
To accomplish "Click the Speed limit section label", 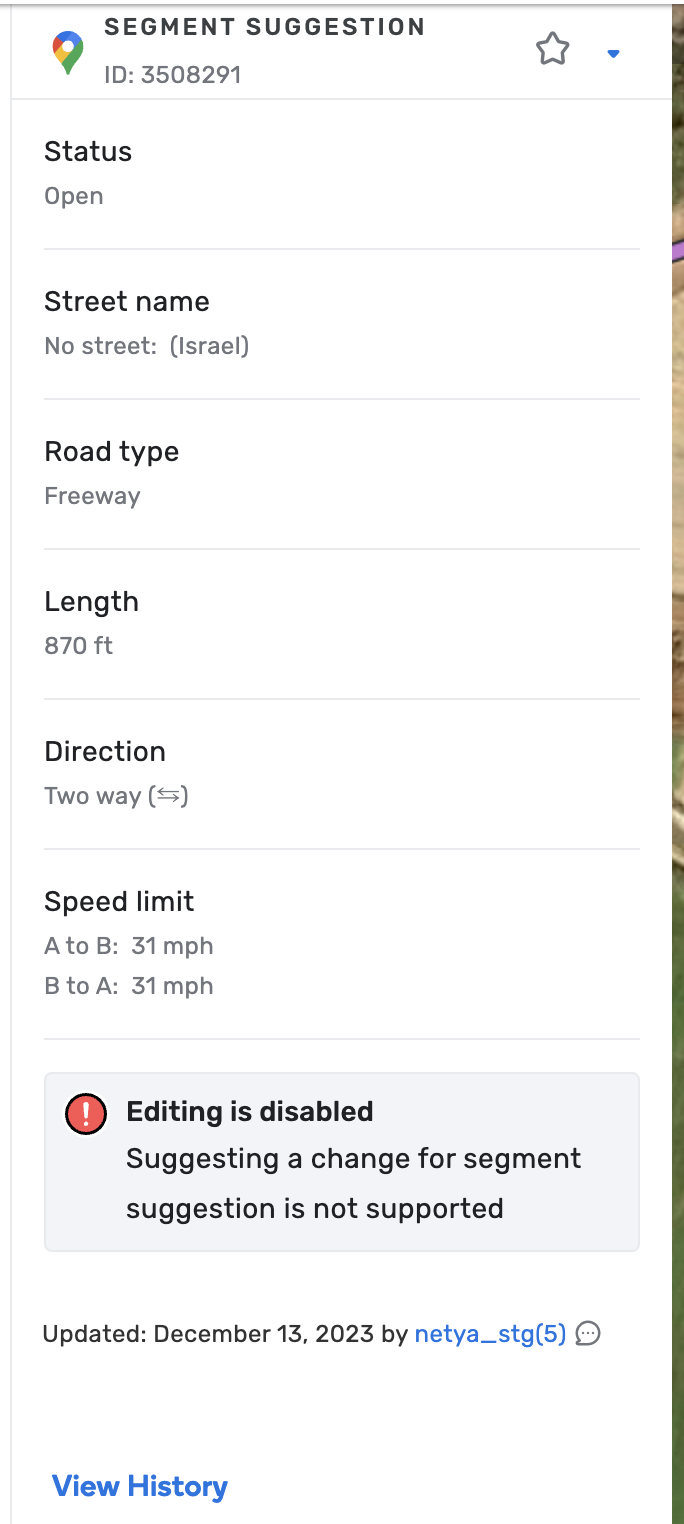I will pyautogui.click(x=119, y=901).
